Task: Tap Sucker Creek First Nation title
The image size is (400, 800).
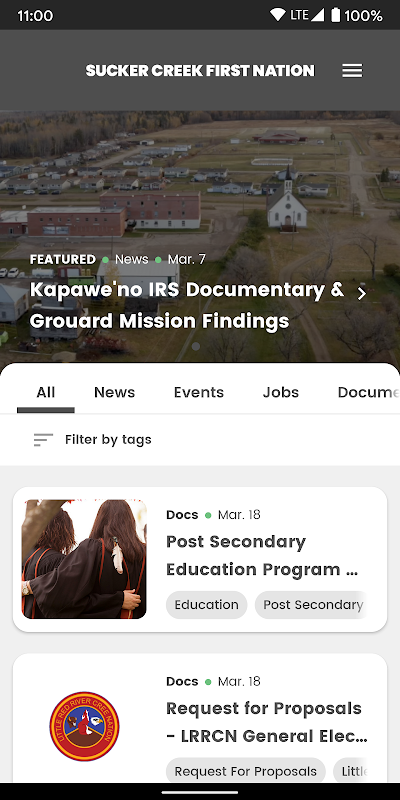Action: [200, 70]
